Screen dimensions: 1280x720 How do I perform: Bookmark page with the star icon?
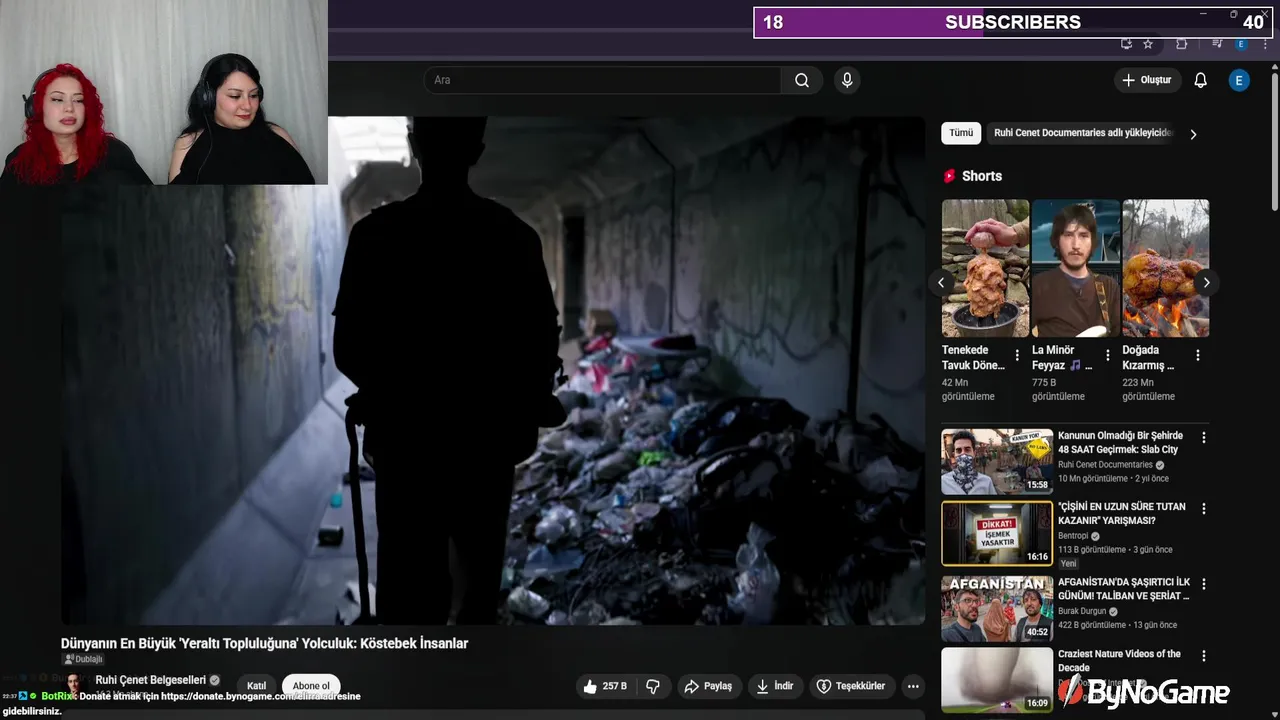click(x=1148, y=44)
